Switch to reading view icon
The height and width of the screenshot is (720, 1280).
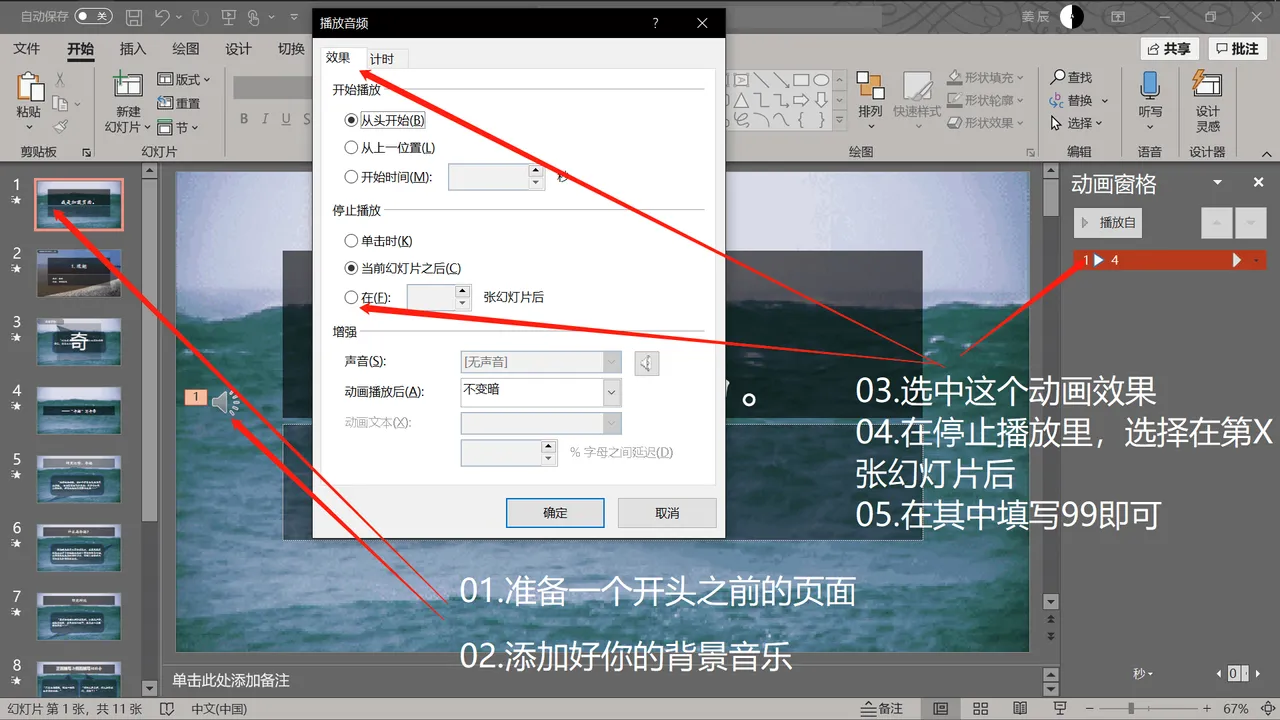click(x=1020, y=709)
